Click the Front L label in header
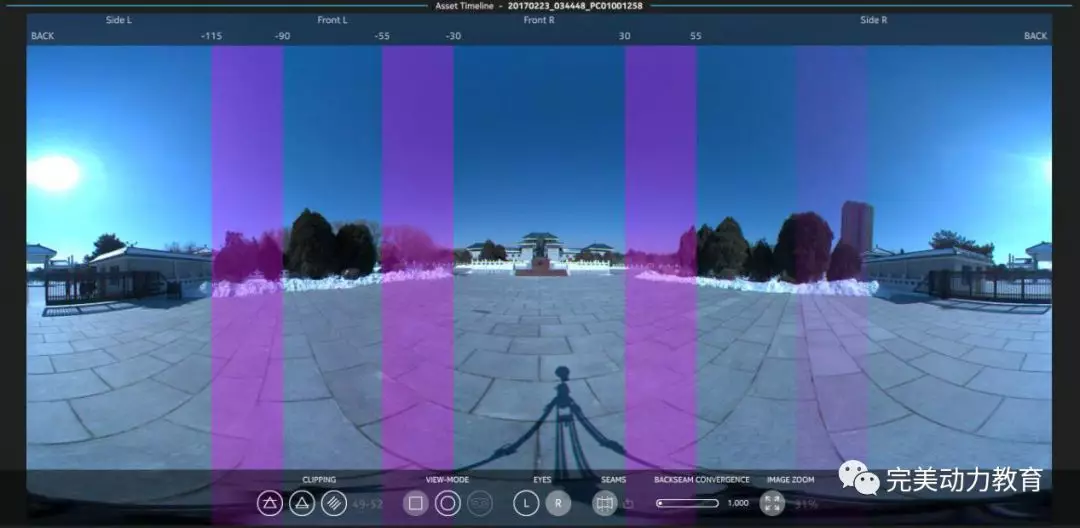The height and width of the screenshot is (528, 1080). click(333, 20)
